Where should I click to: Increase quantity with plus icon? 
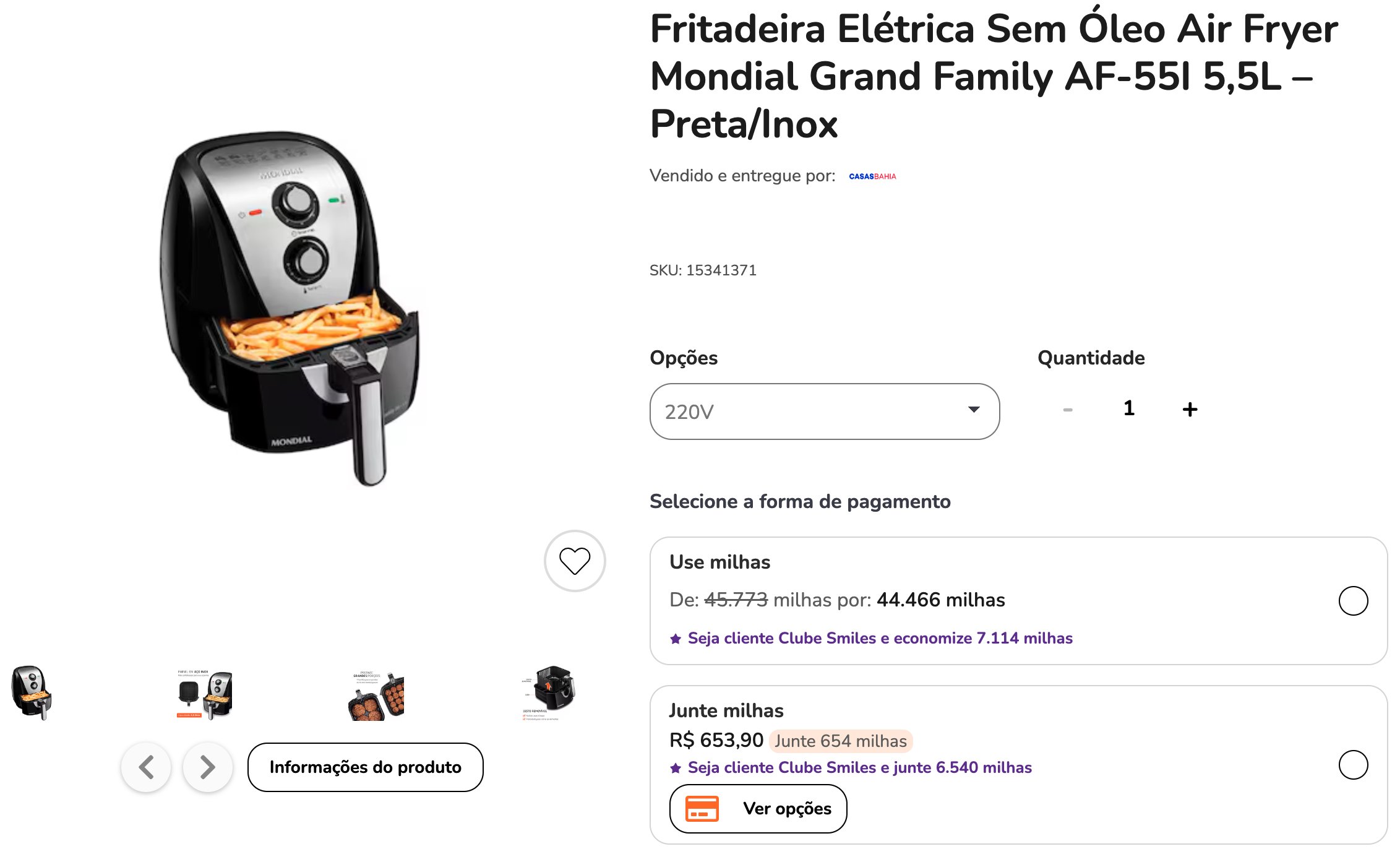pyautogui.click(x=1190, y=409)
